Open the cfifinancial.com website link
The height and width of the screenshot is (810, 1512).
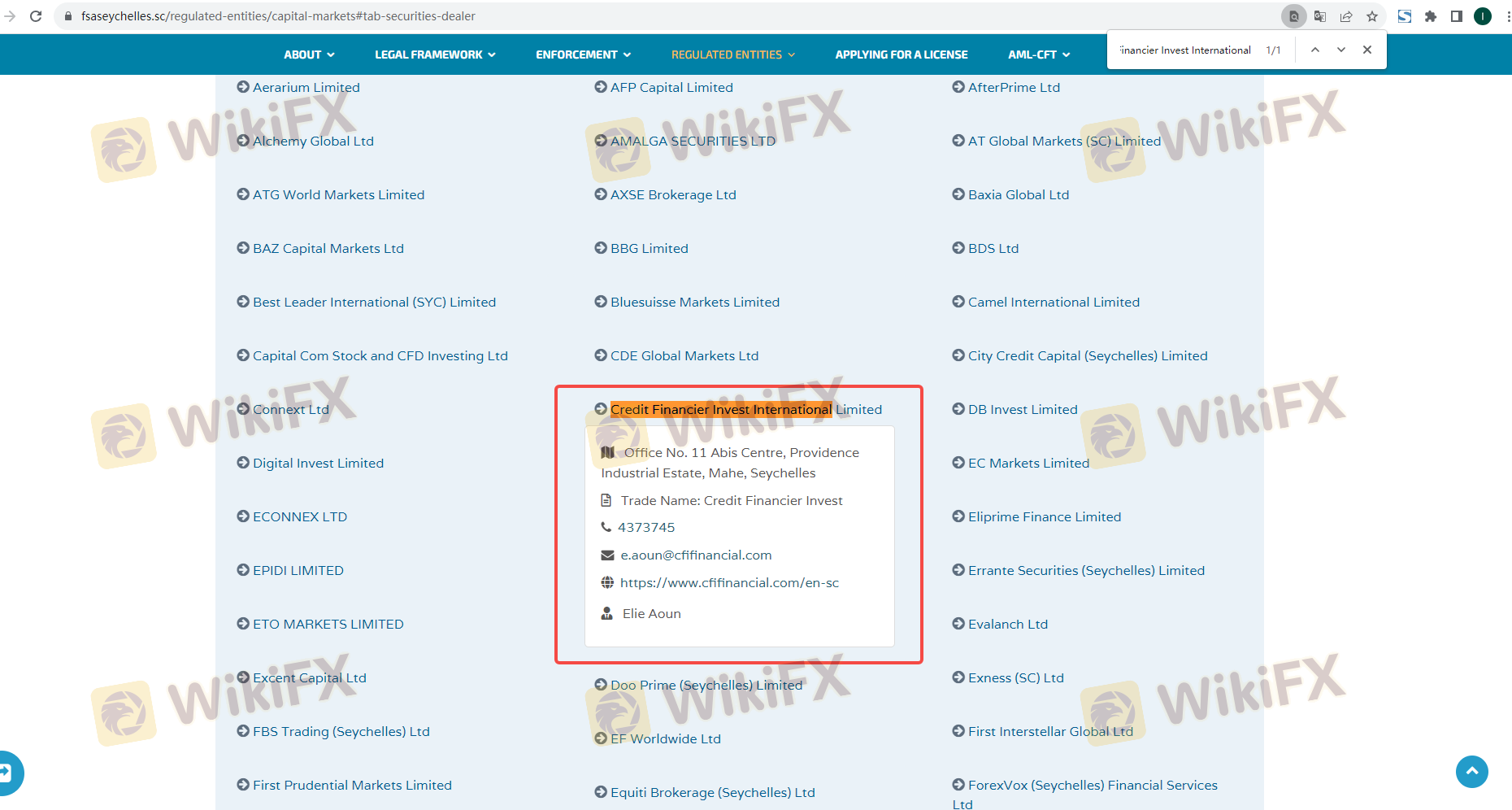[x=729, y=582]
